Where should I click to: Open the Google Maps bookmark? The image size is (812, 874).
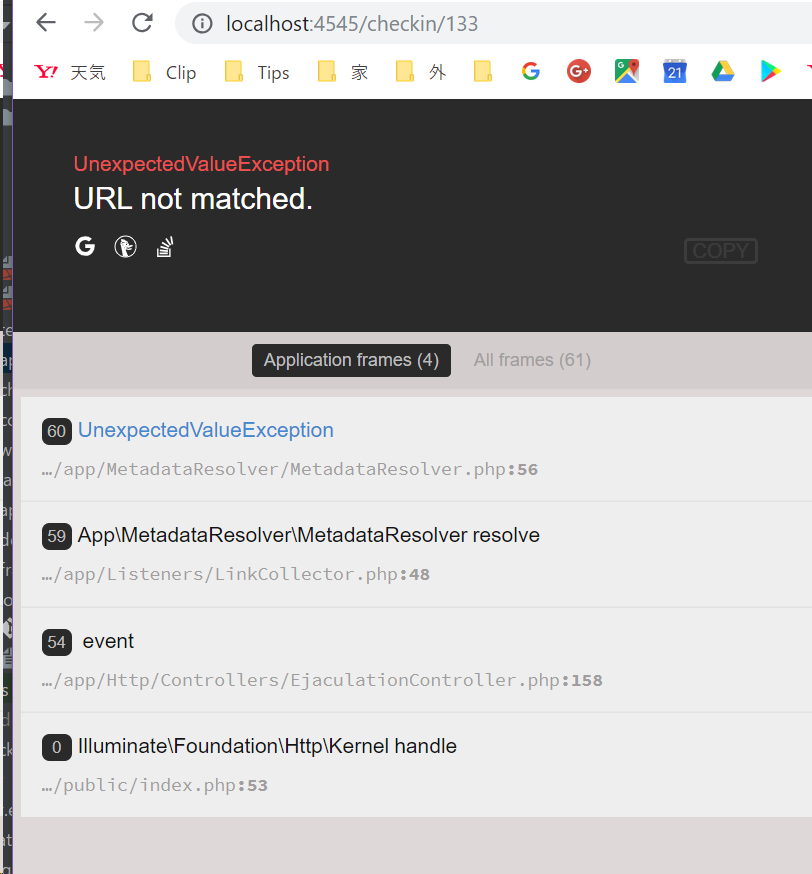tap(627, 71)
